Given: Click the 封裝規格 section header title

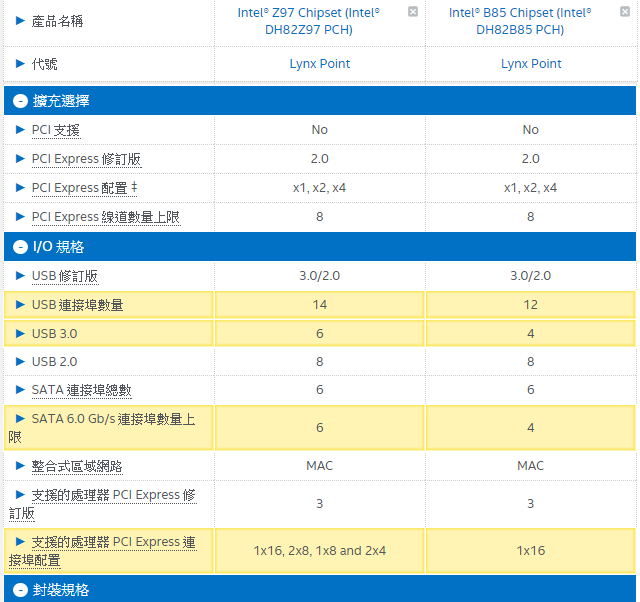Looking at the screenshot, I should (x=61, y=590).
